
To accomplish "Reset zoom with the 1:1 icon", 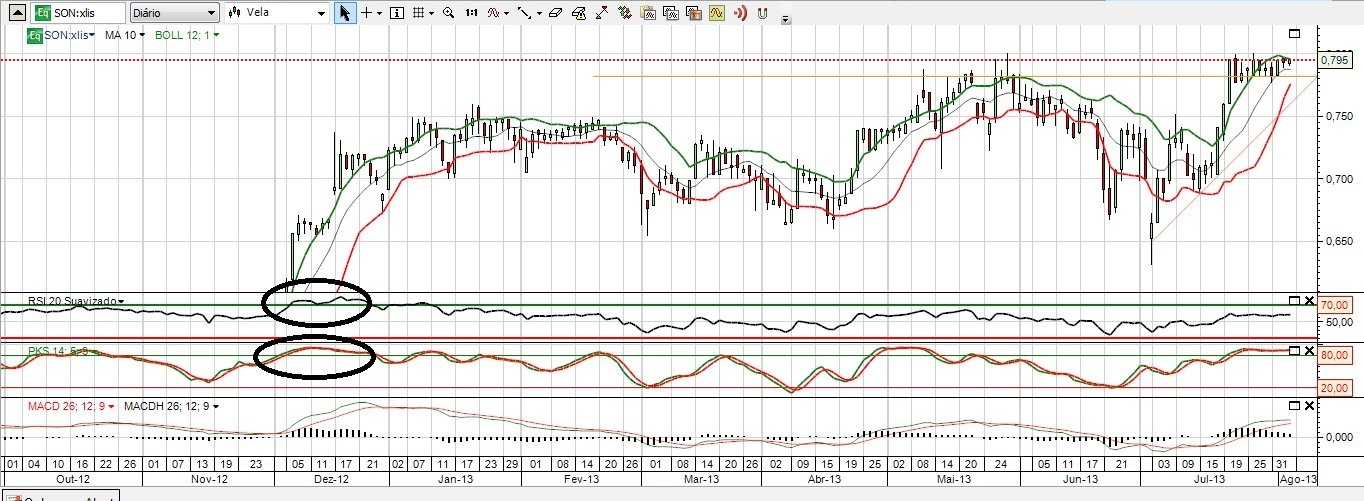I will (471, 13).
